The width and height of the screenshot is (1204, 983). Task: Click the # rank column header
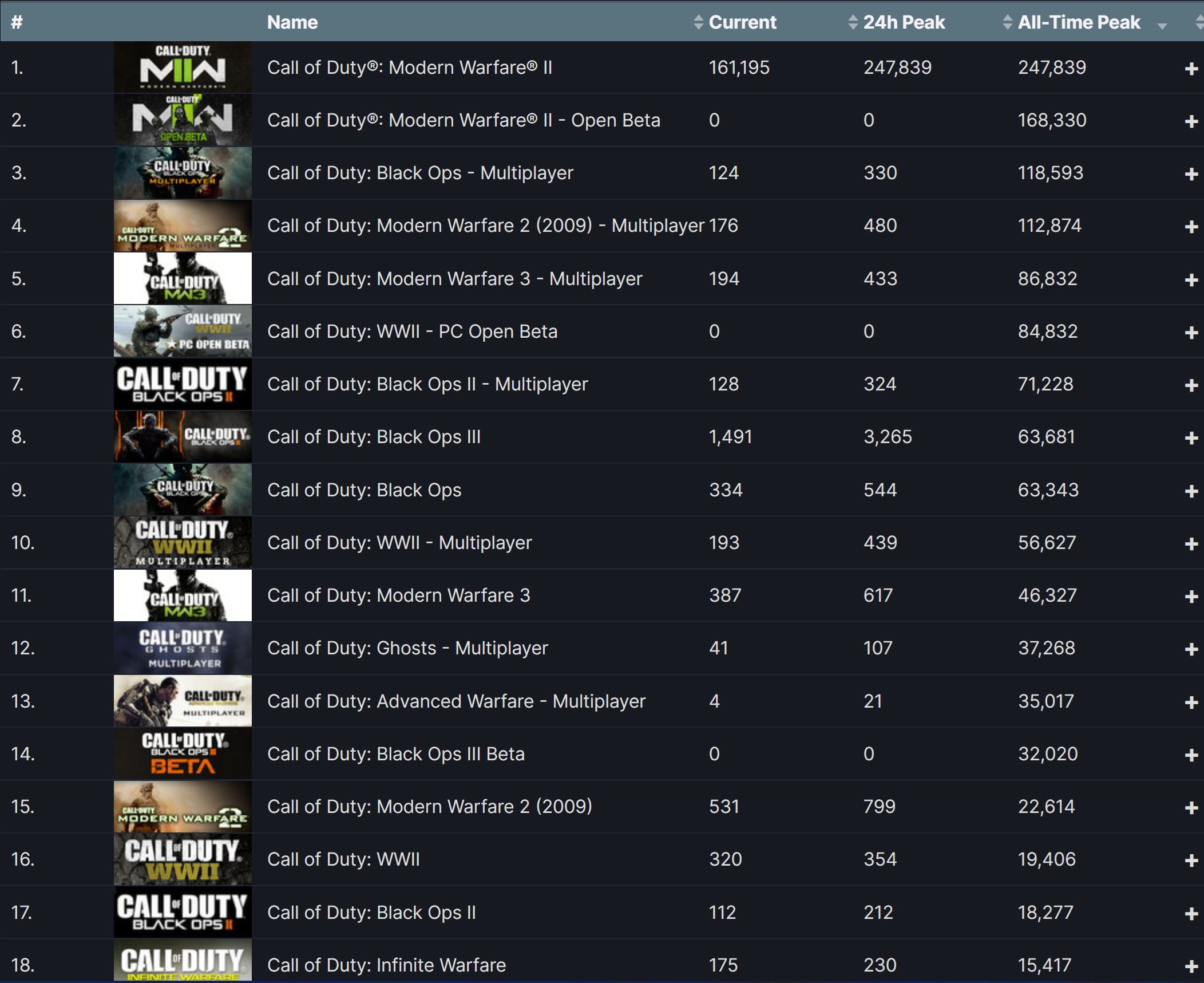pos(17,22)
